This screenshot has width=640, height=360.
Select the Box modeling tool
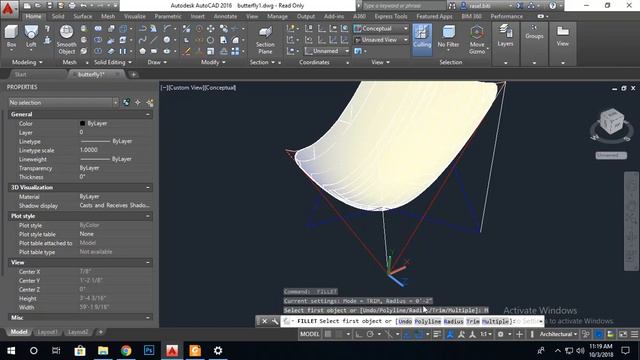point(11,37)
